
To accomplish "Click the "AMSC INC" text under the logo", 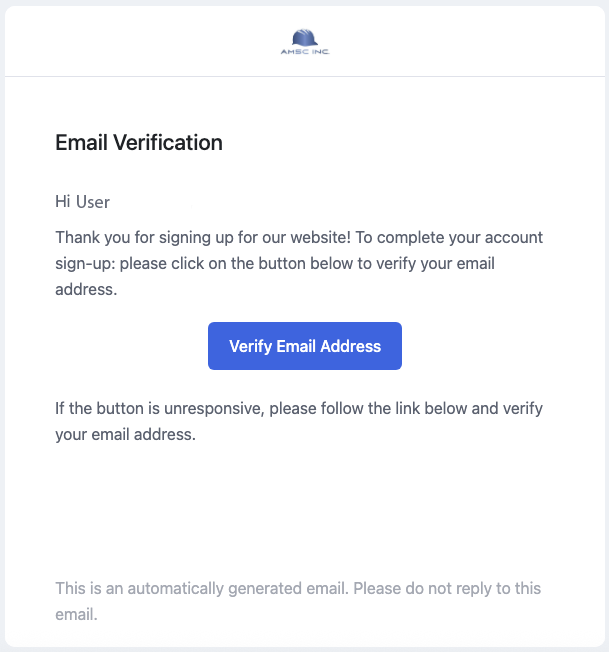I will 305,52.
